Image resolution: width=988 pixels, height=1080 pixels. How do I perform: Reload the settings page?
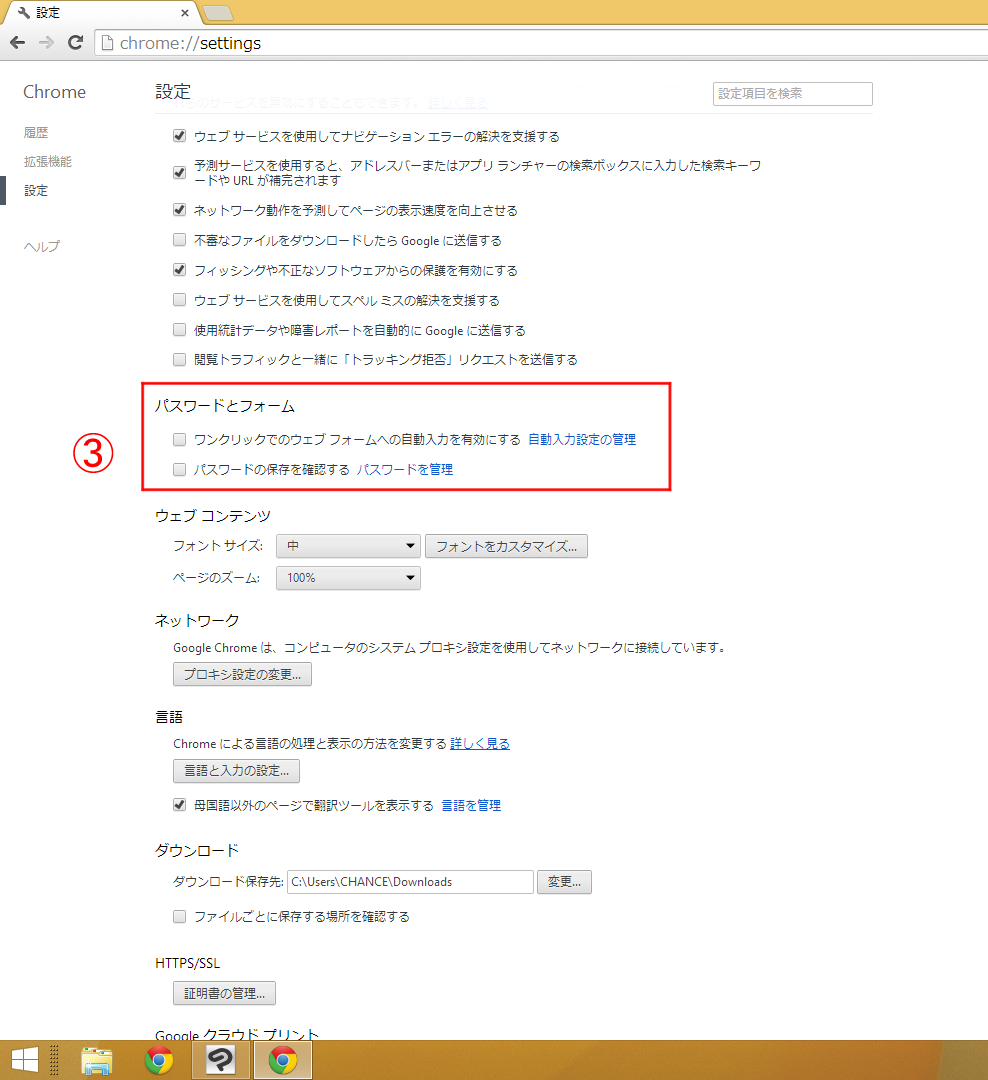coord(76,43)
